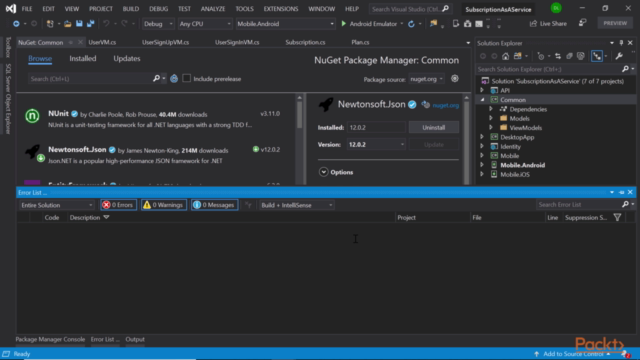
Task: Expand the Models folder node
Action: point(491,118)
